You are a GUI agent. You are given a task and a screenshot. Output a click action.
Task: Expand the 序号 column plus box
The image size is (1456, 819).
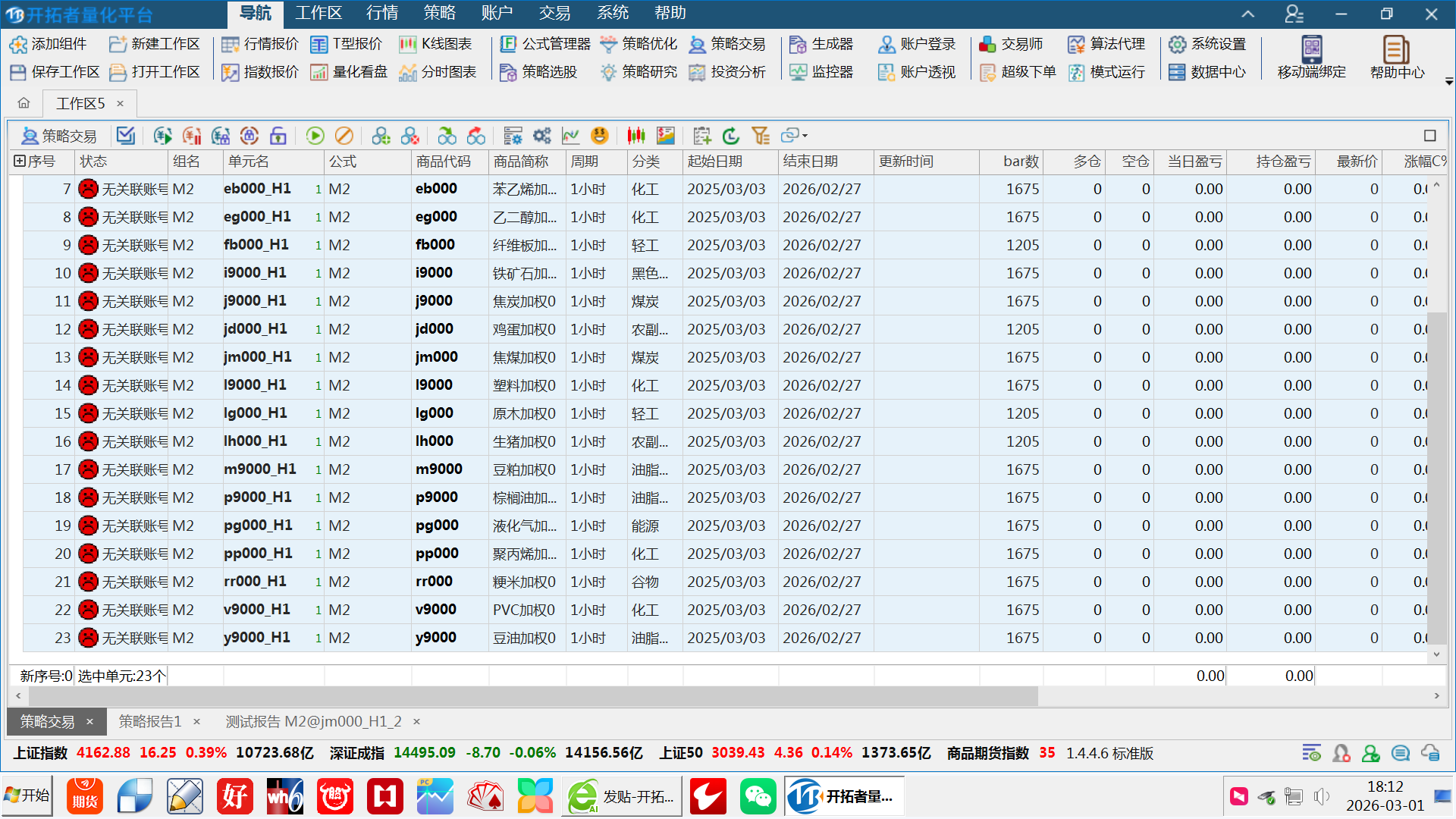pyautogui.click(x=20, y=161)
